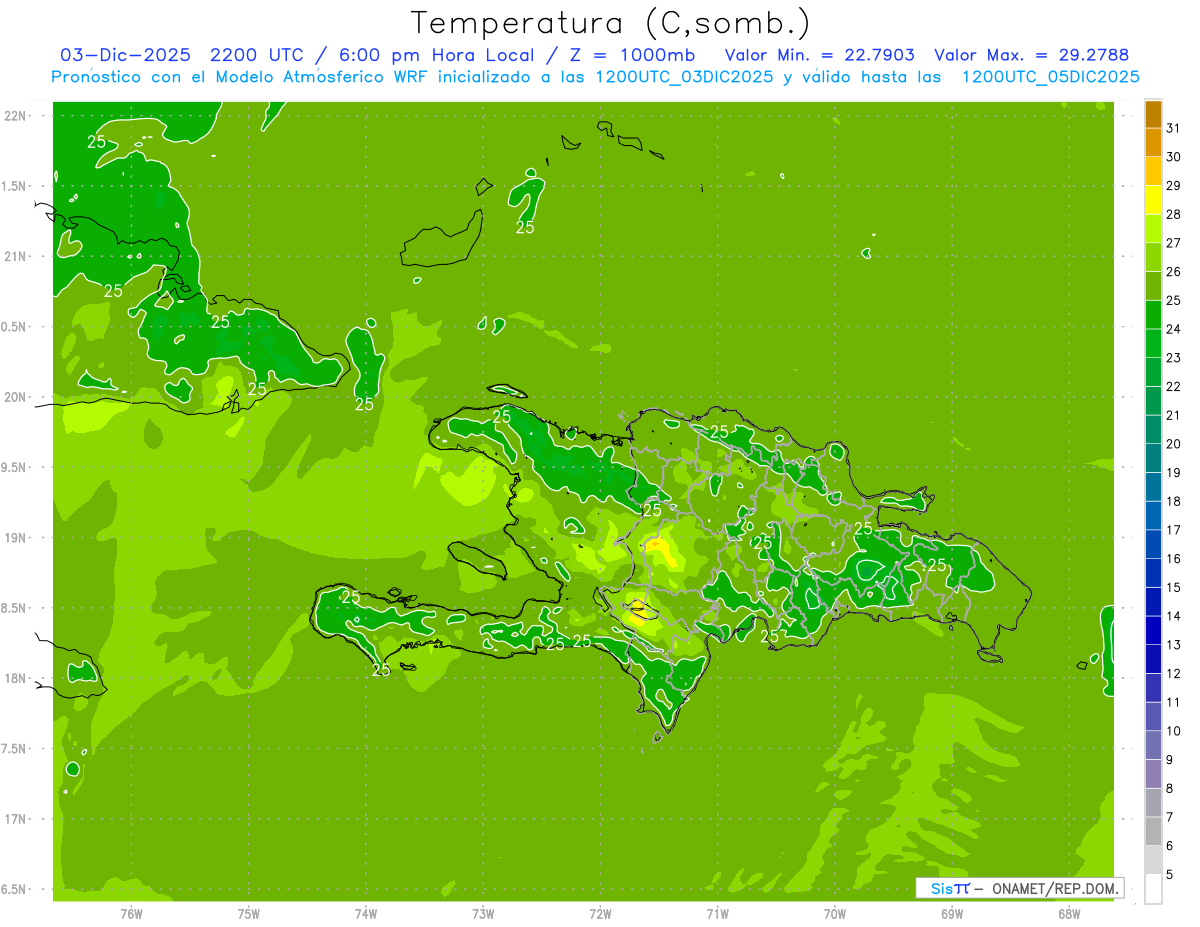Click the colorbar swatch between 29 and 30

pos(1153,171)
